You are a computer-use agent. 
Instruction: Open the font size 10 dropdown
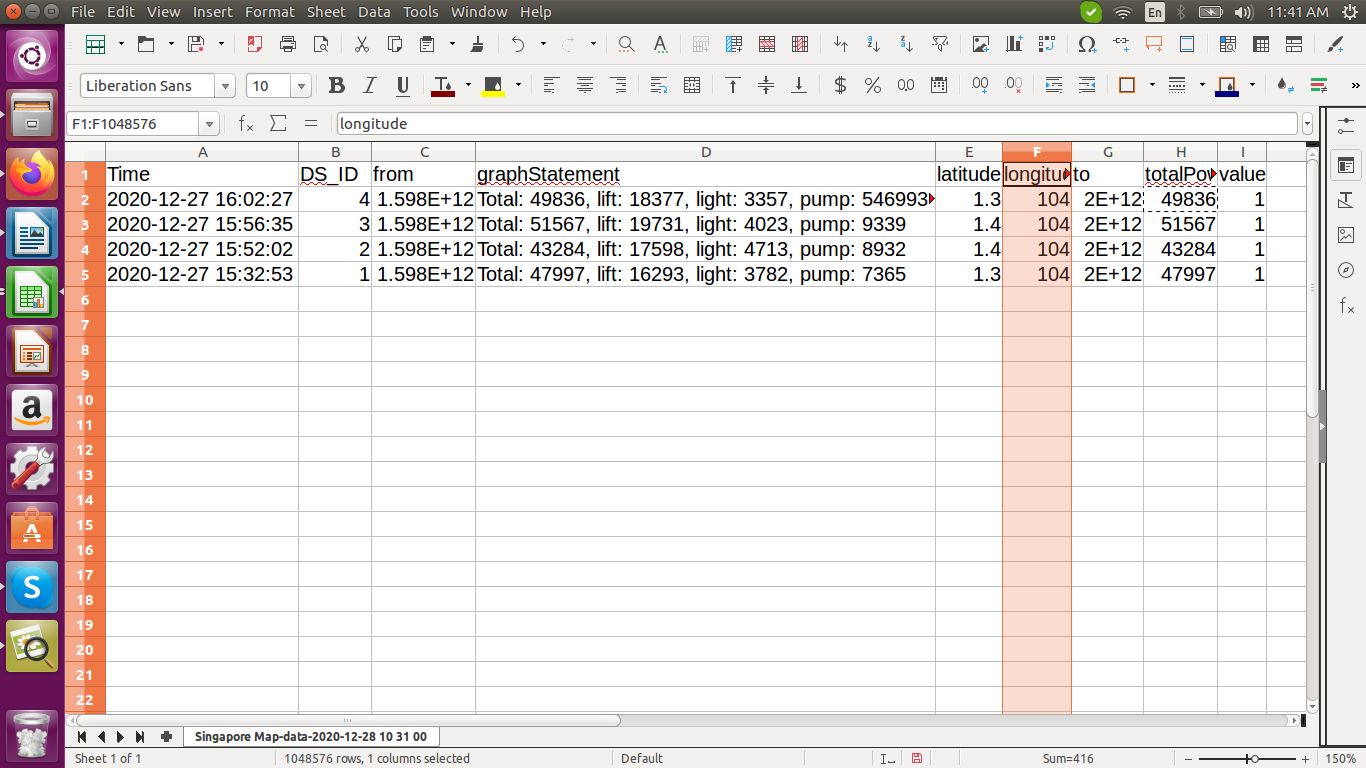tap(301, 86)
